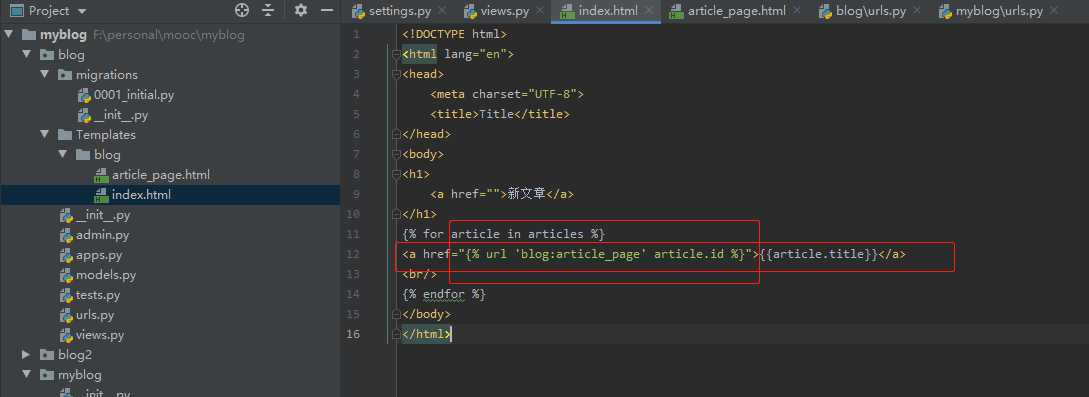
Task: Select views.py in the project tree
Action: coord(99,335)
